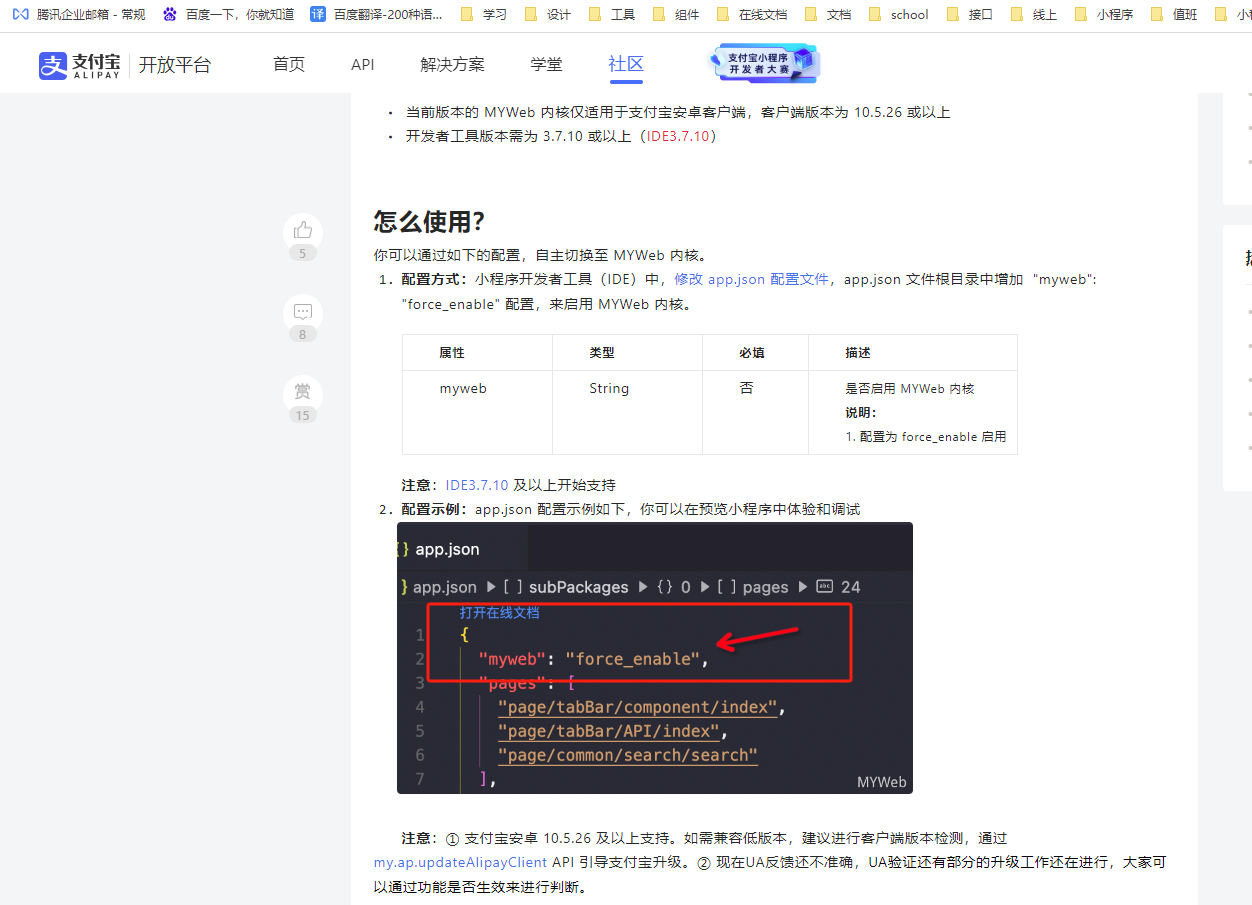
Task: Open the comments bubble icon
Action: (303, 312)
